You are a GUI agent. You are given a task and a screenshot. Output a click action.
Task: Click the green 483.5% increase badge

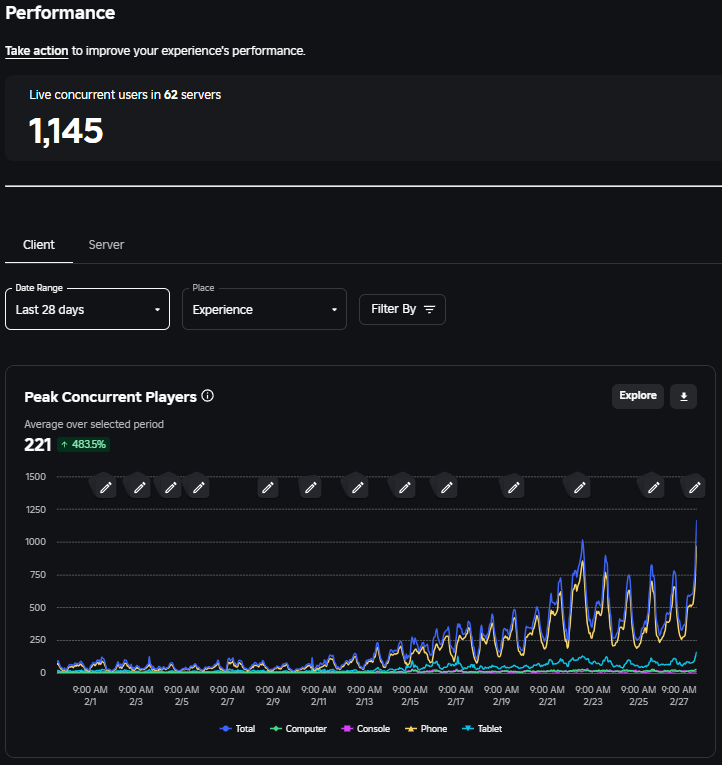83,444
